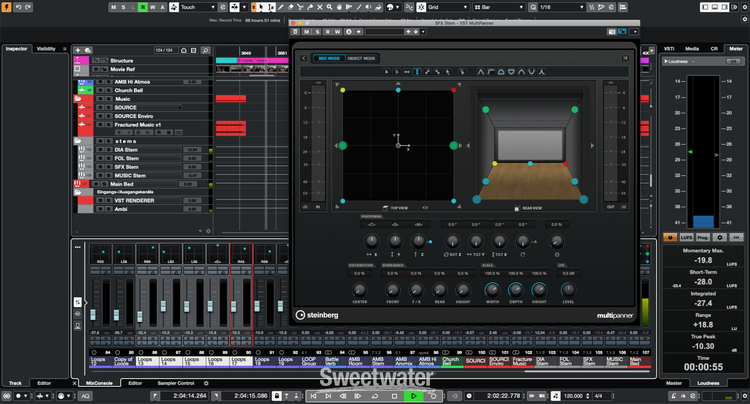Click the undo arrow in the top toolbar

pos(19,7)
